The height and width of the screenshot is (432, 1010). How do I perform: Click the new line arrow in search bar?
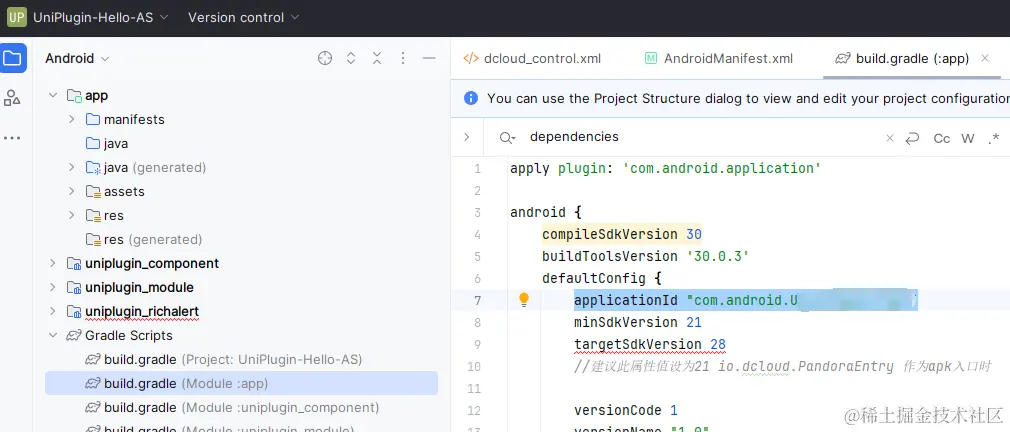[912, 138]
